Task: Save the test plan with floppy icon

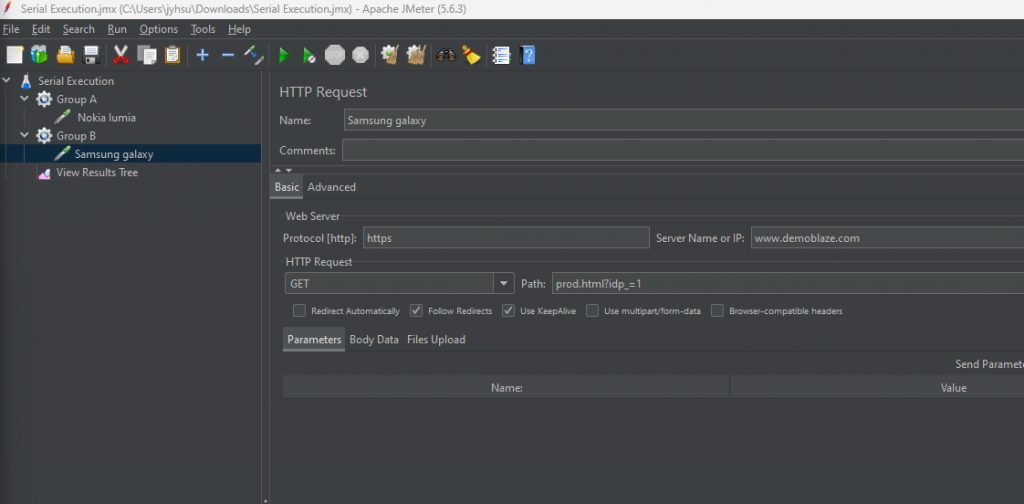Action: pyautogui.click(x=91, y=55)
